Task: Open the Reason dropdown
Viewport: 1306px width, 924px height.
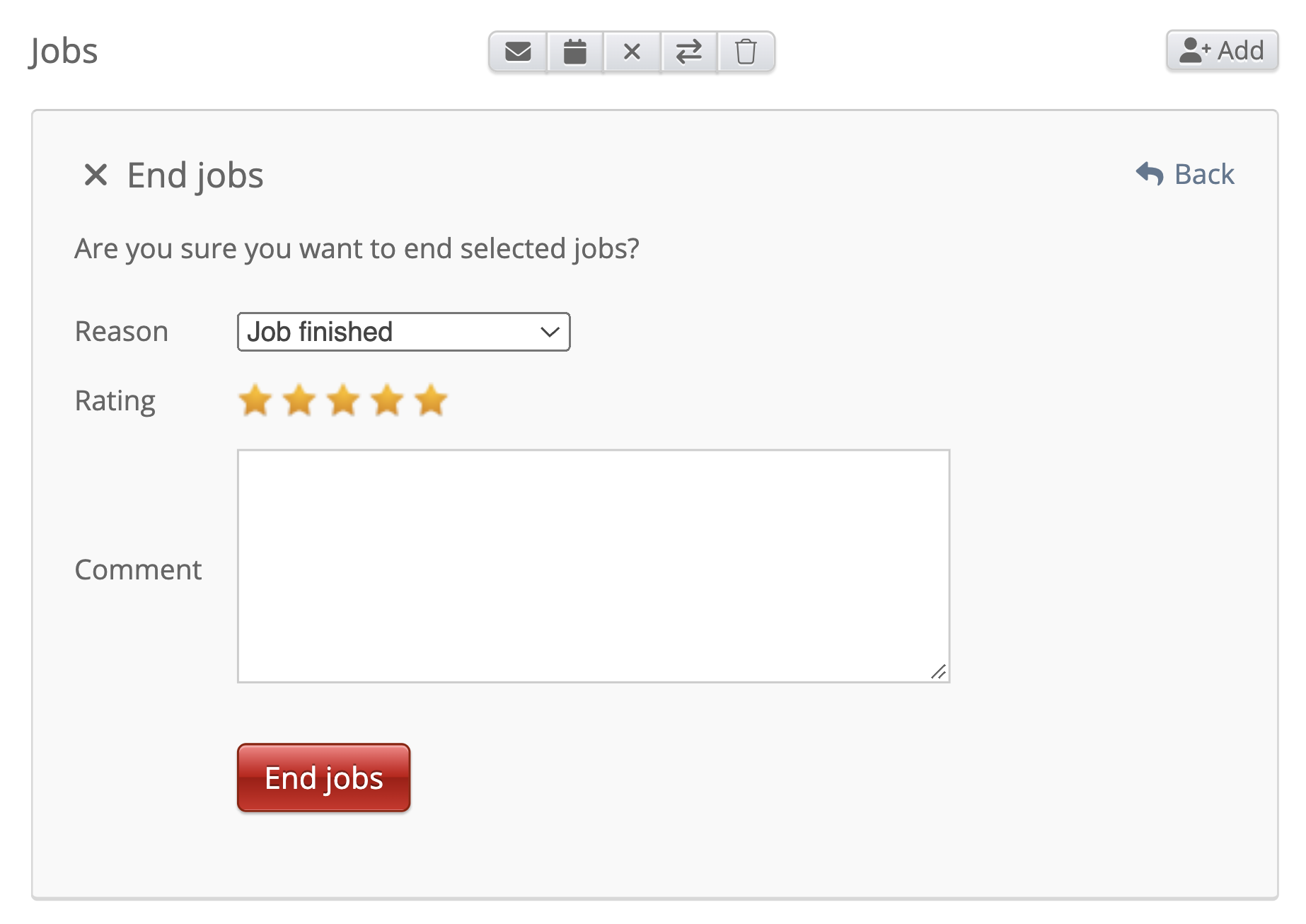Action: [x=403, y=332]
